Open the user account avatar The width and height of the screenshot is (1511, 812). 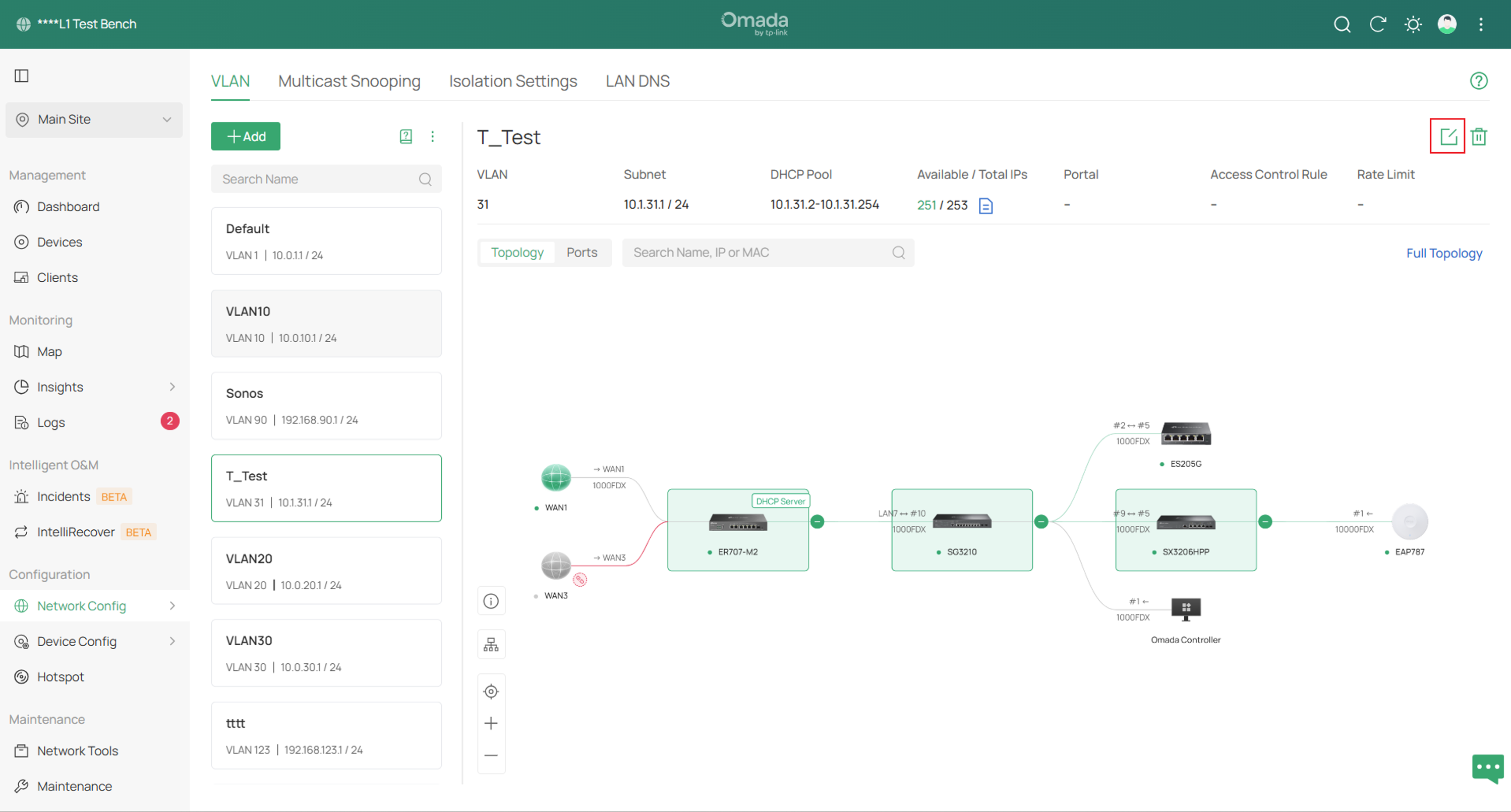(x=1446, y=24)
